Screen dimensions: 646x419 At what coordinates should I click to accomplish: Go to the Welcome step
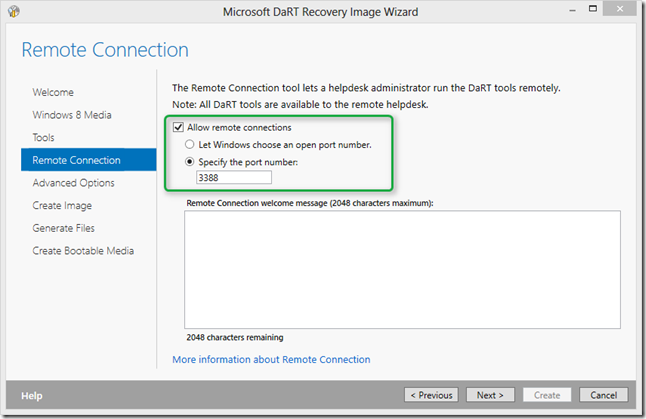tap(53, 92)
